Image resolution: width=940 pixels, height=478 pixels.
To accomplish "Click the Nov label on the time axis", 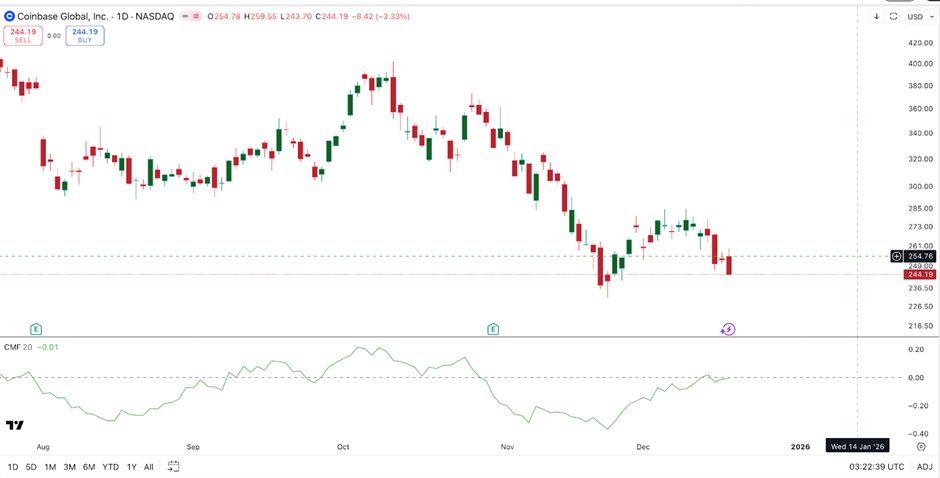I will pos(508,447).
